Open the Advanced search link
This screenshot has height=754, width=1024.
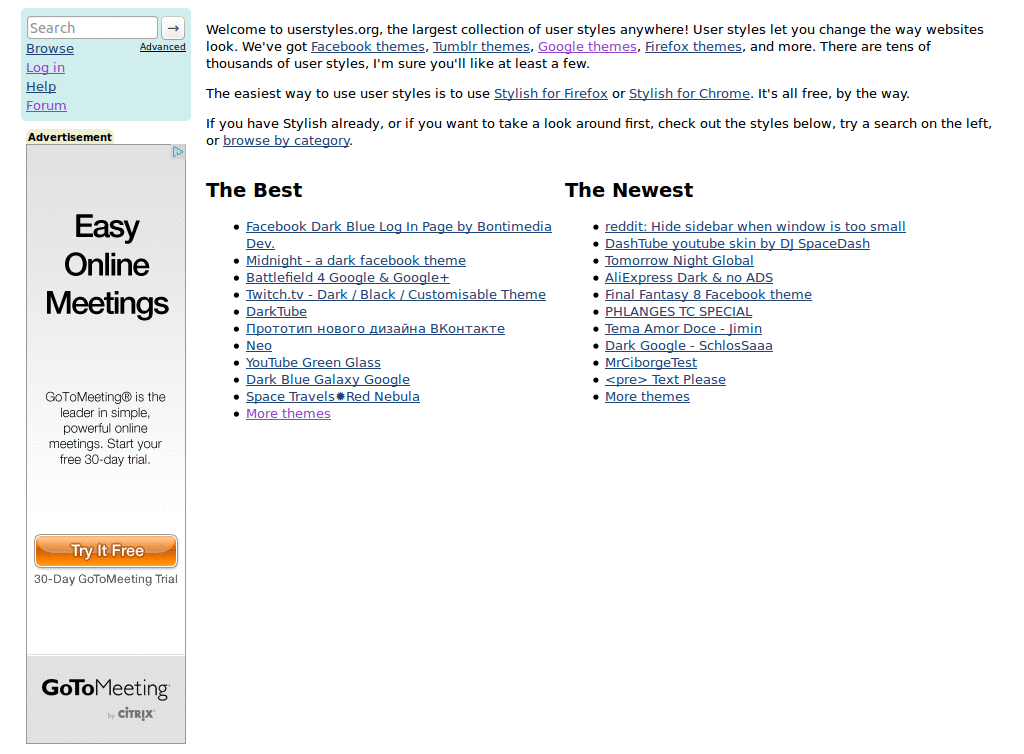point(163,47)
